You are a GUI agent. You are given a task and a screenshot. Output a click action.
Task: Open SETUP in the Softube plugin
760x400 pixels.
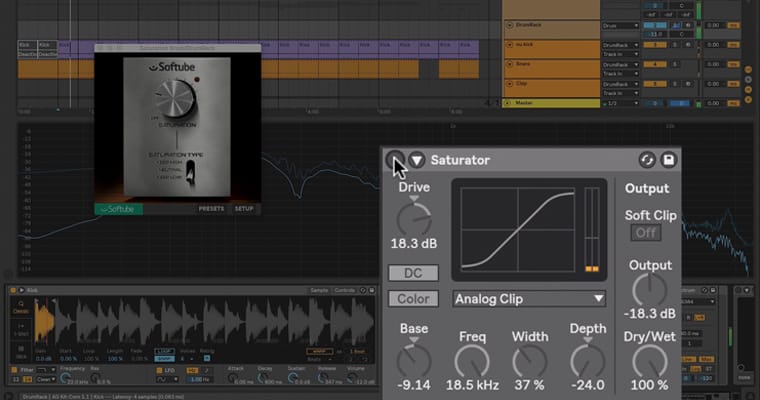click(244, 209)
